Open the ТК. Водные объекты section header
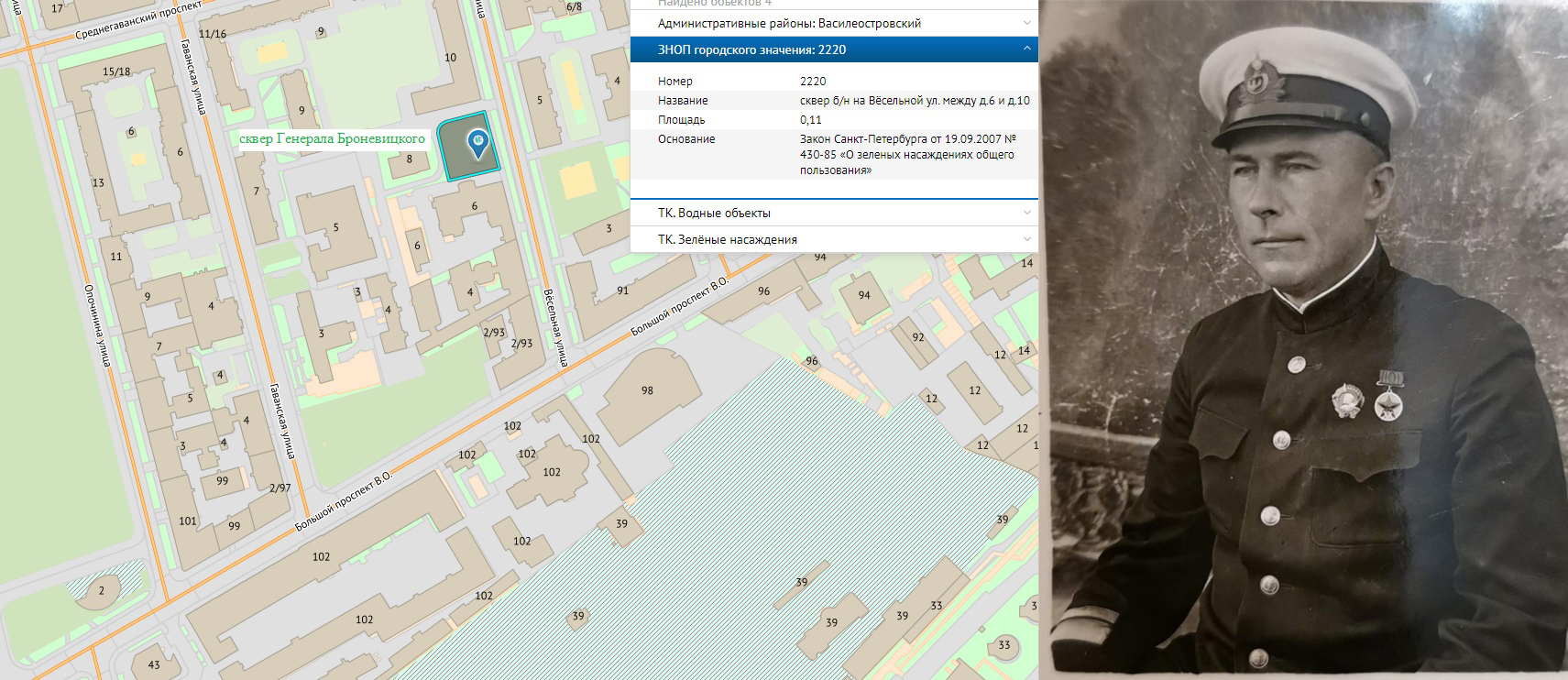Image resolution: width=1568 pixels, height=680 pixels. (x=715, y=213)
